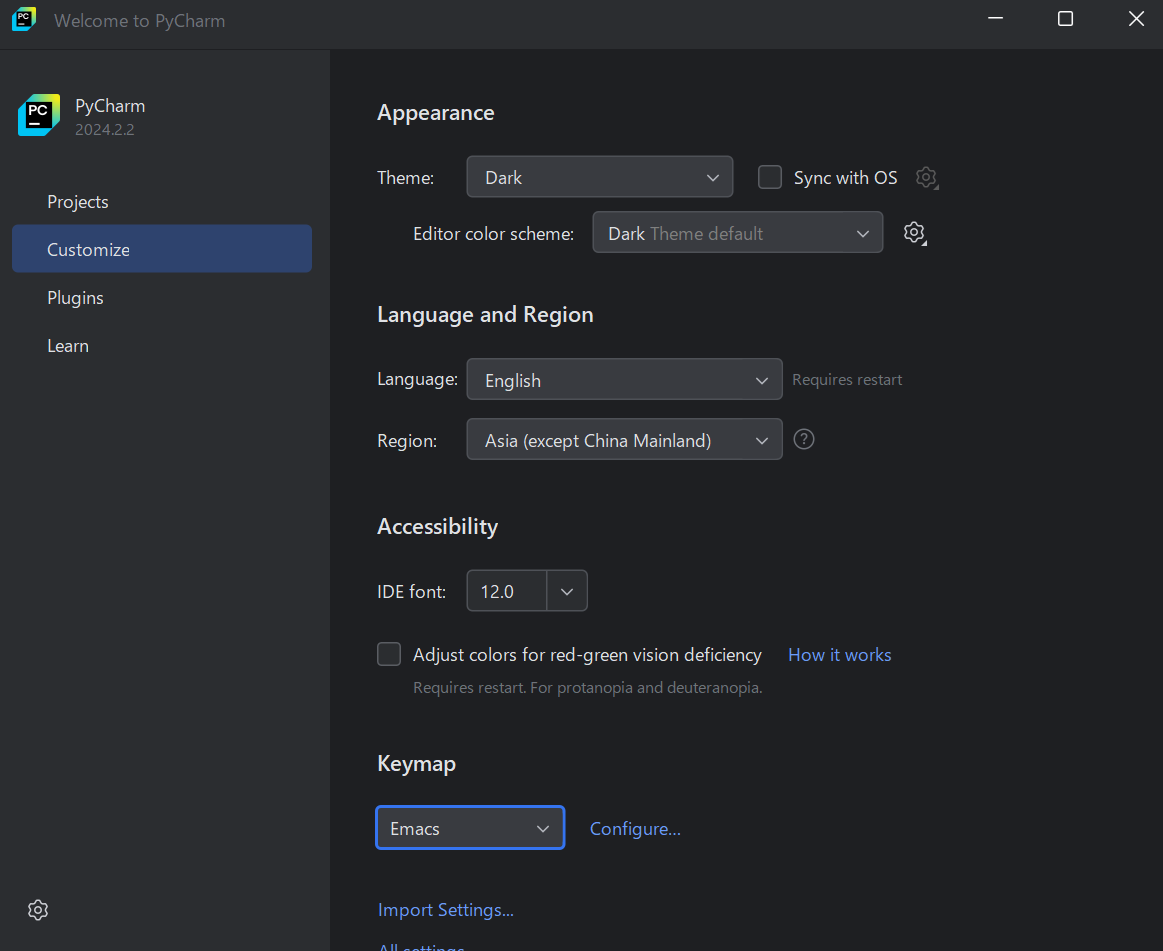Close the Welcome to PyCharm window

(x=1136, y=19)
